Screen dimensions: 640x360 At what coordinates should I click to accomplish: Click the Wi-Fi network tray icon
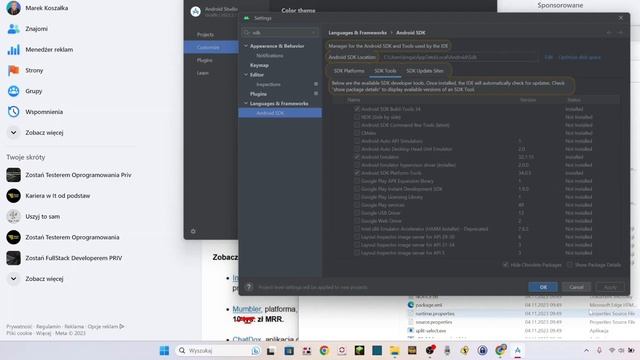tap(612, 350)
